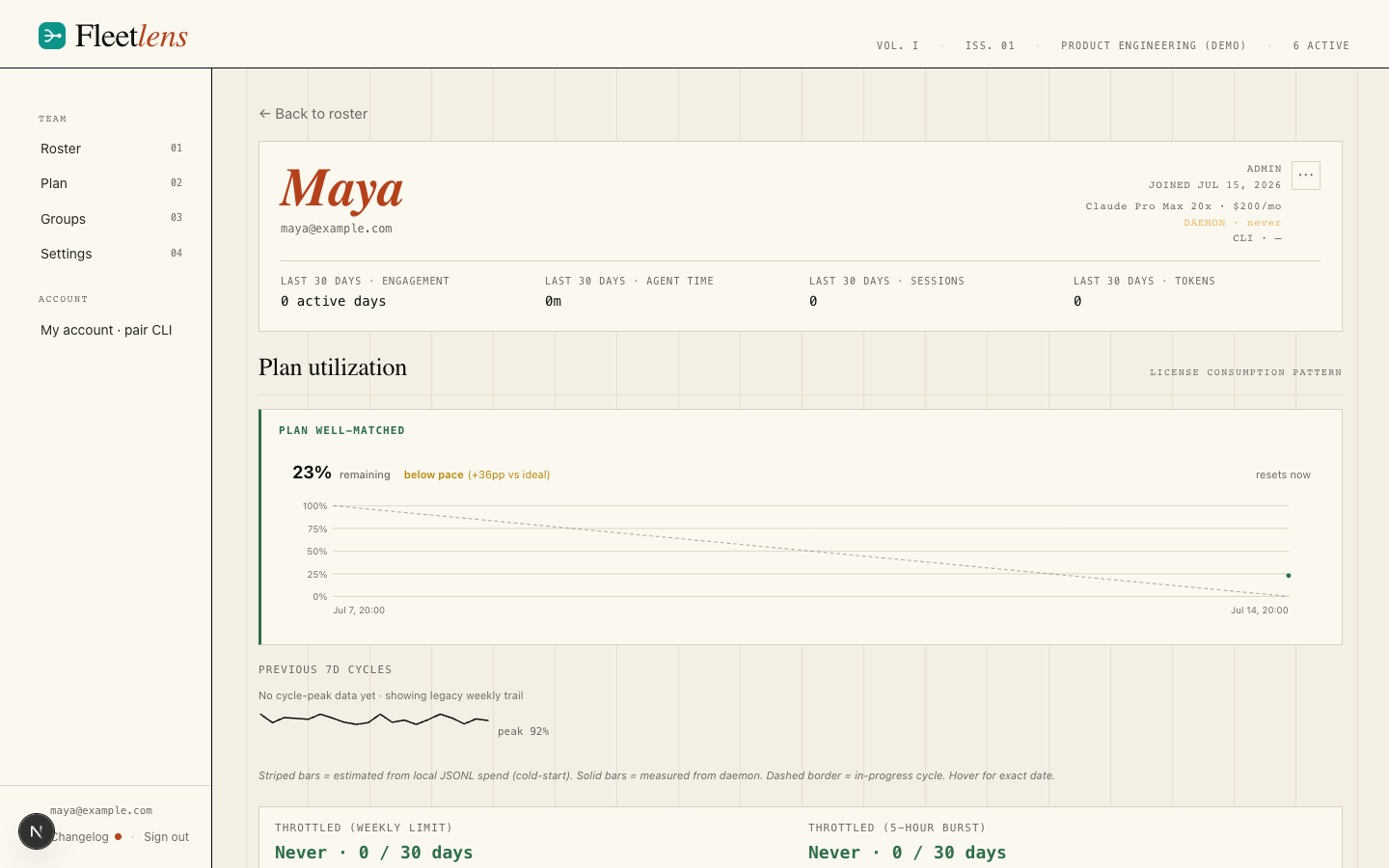Click the 'CLI · —' status line
Viewport: 1389px width, 868px height.
(x=1257, y=238)
